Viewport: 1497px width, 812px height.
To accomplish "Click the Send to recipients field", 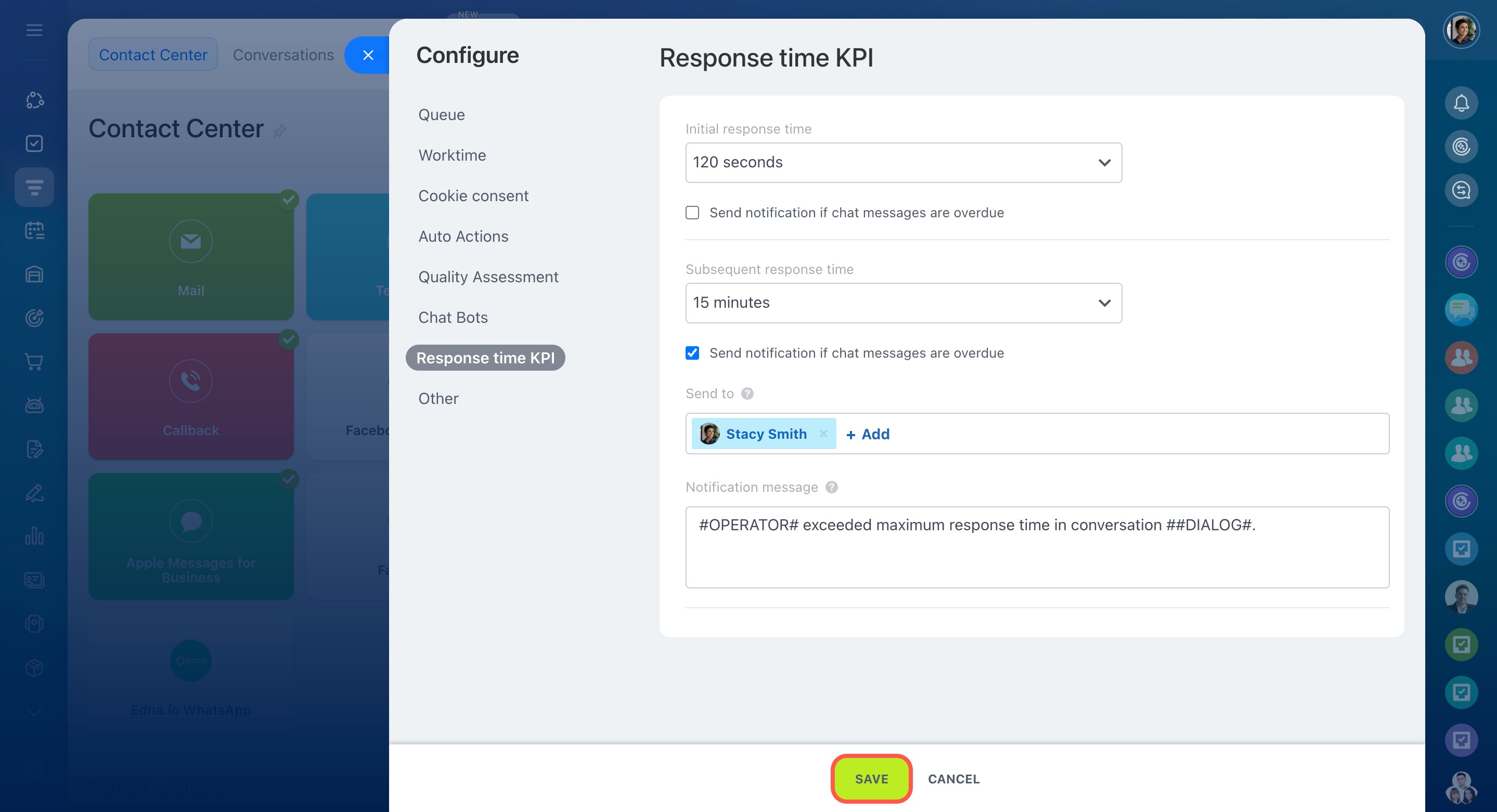I will (x=1037, y=434).
